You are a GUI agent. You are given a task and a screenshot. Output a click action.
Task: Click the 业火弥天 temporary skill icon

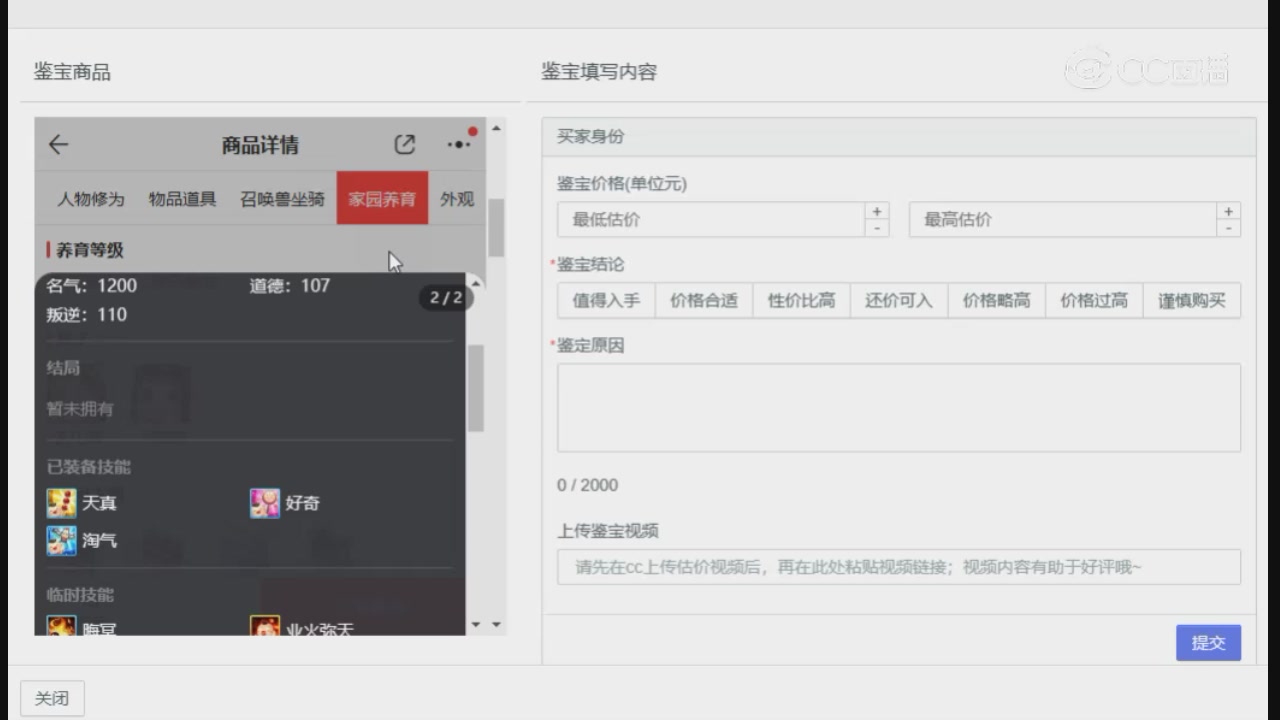click(264, 626)
